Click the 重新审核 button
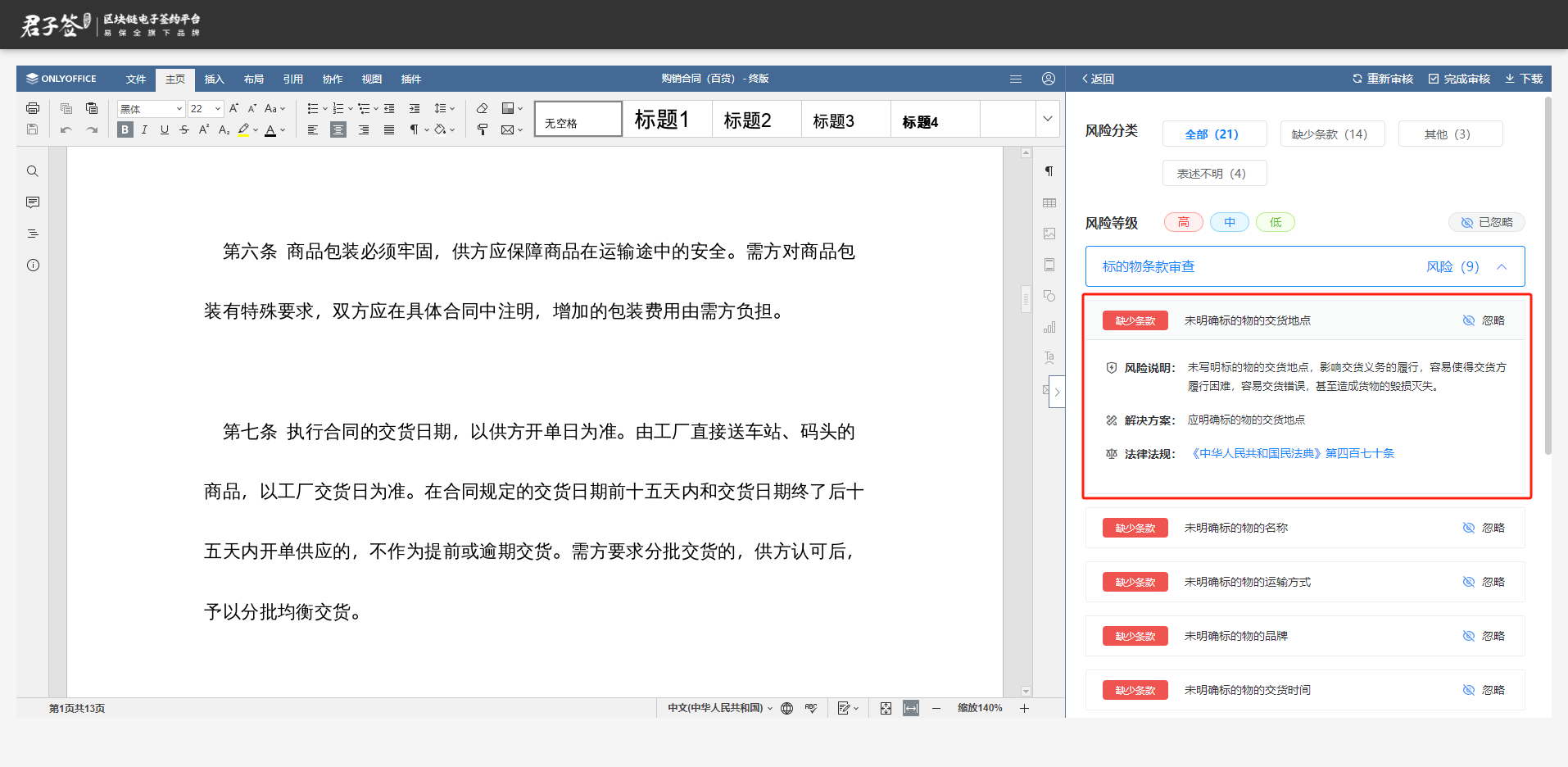The height and width of the screenshot is (767, 1568). [1382, 79]
